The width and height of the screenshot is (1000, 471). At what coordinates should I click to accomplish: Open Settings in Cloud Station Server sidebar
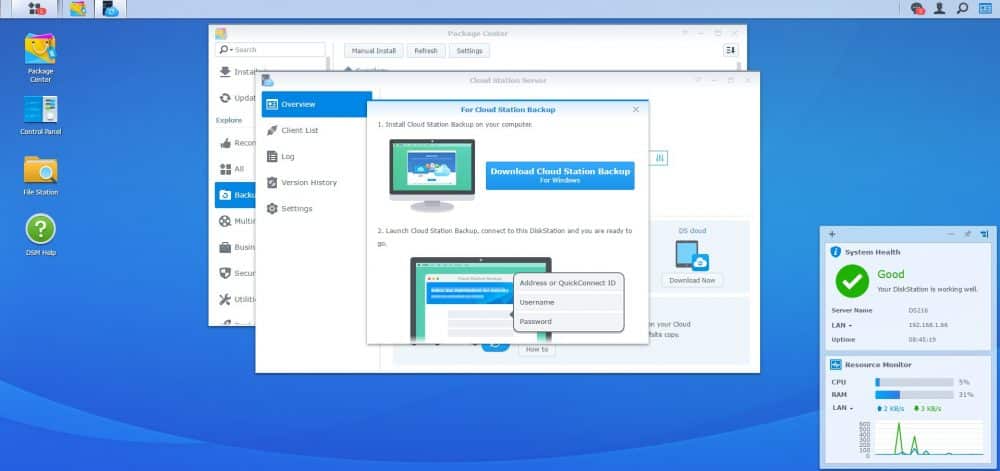(x=316, y=208)
